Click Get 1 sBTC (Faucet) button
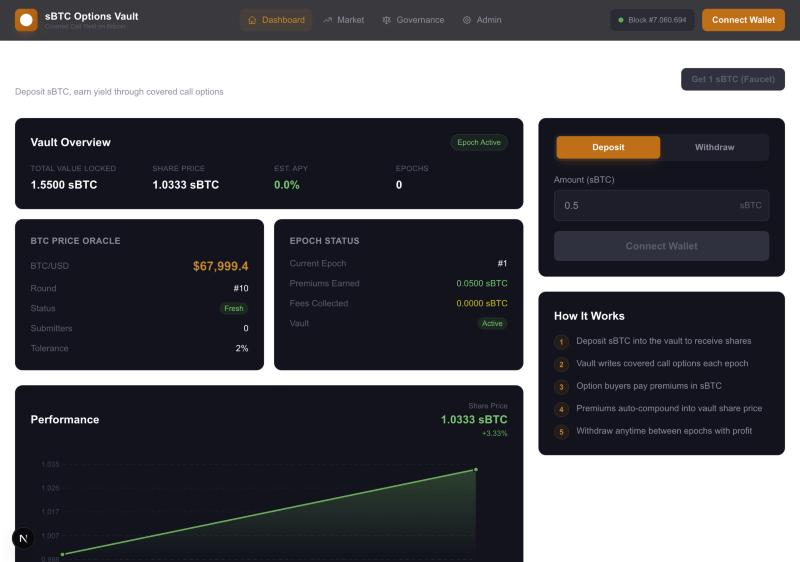800x562 pixels. tap(733, 79)
